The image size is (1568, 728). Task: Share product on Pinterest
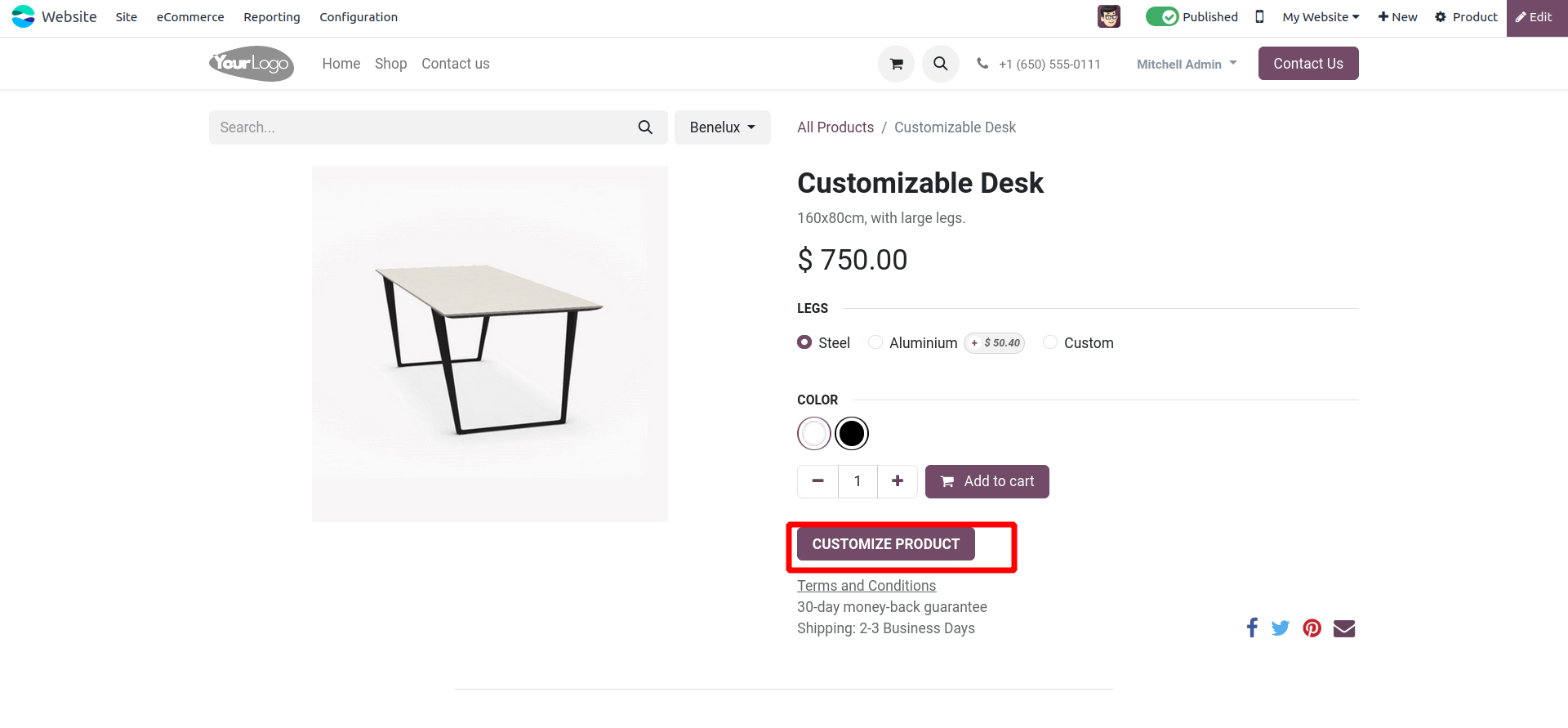tap(1312, 628)
